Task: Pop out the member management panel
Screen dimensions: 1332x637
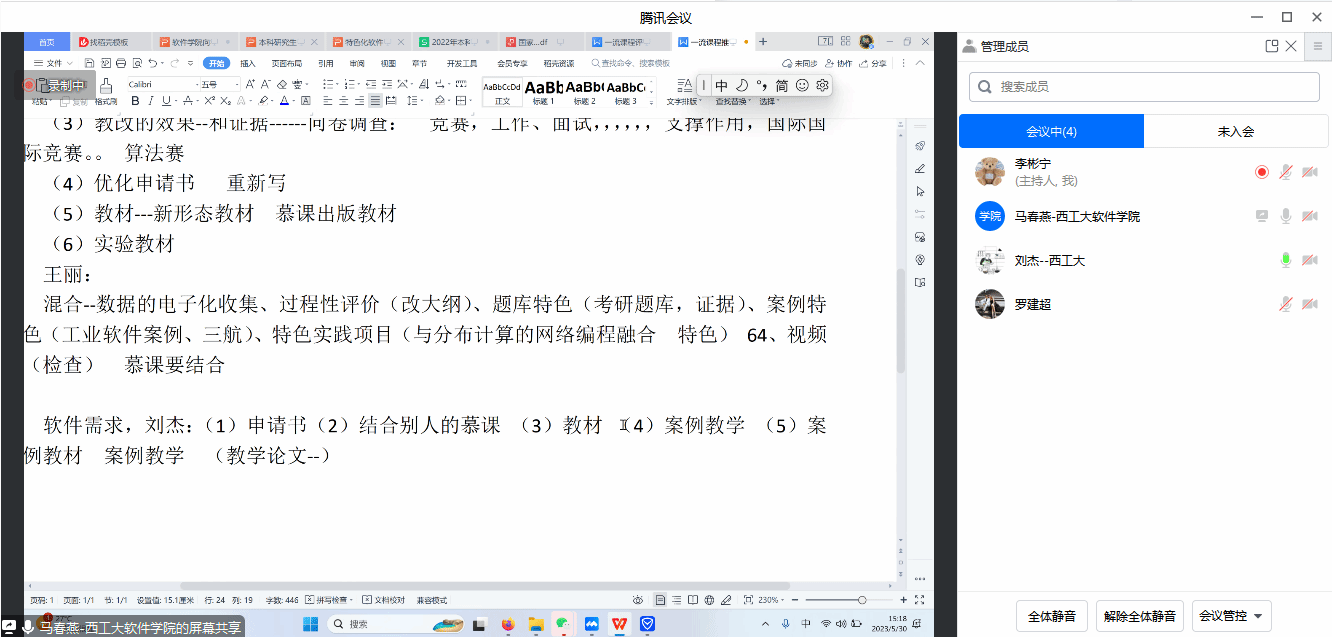Action: click(x=1271, y=46)
